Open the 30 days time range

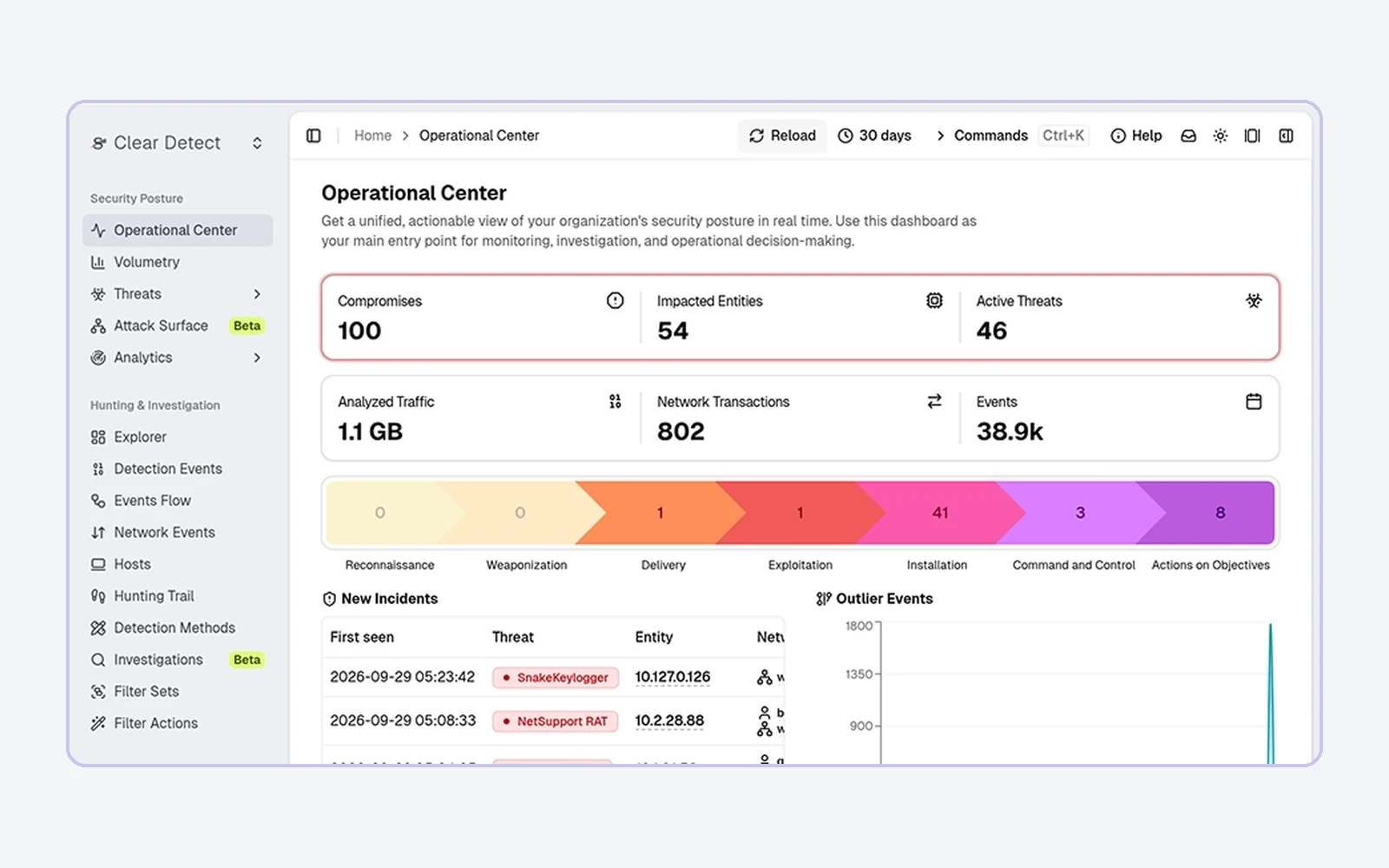pyautogui.click(x=874, y=135)
